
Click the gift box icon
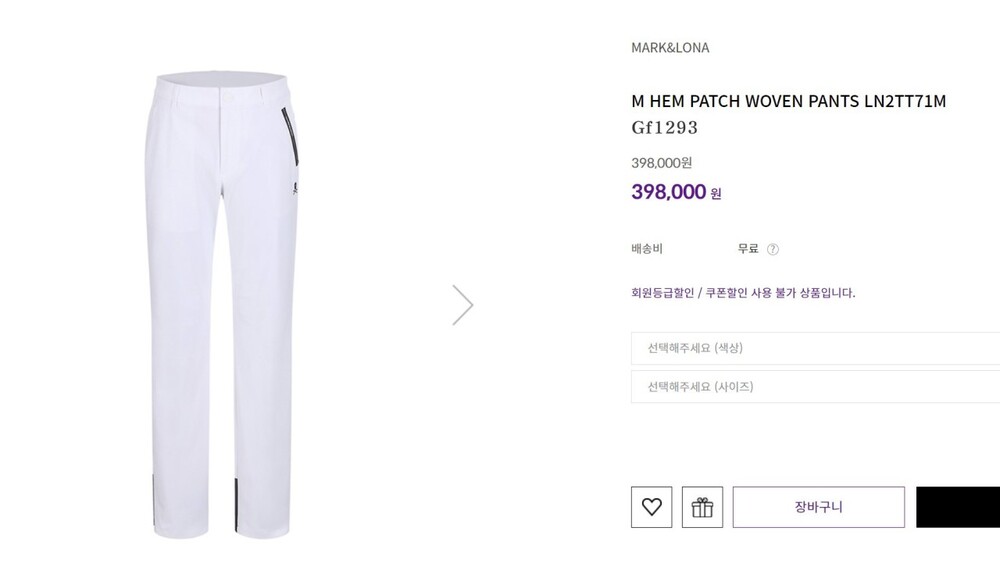click(702, 507)
